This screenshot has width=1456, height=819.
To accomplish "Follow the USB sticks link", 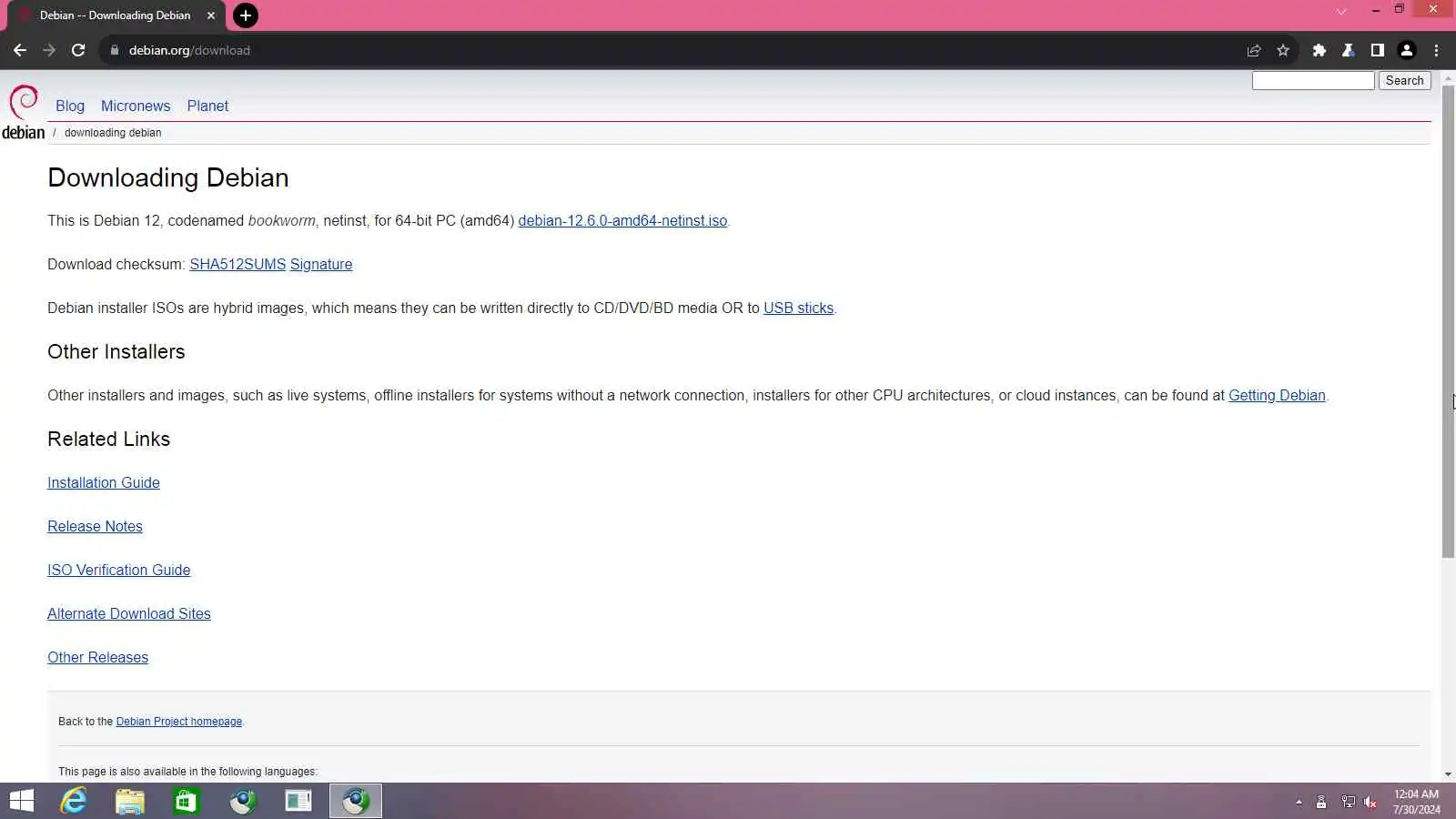I will coord(798,308).
